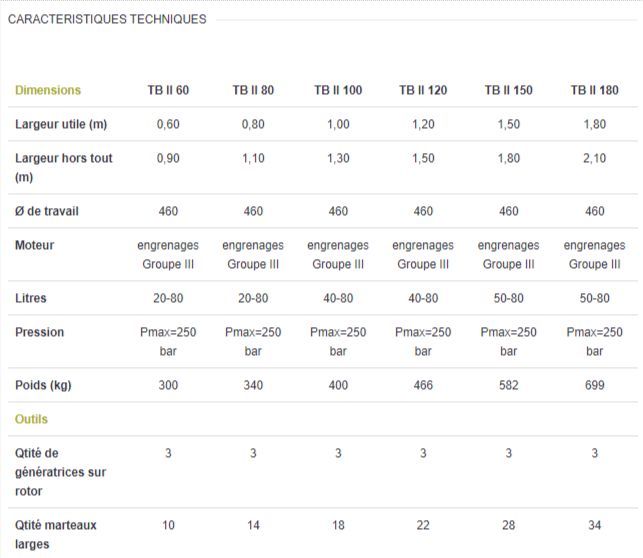Viewport: 643px width, 558px height.
Task: Click the Qtité de génératrices sur rotor label
Action: pos(60,471)
